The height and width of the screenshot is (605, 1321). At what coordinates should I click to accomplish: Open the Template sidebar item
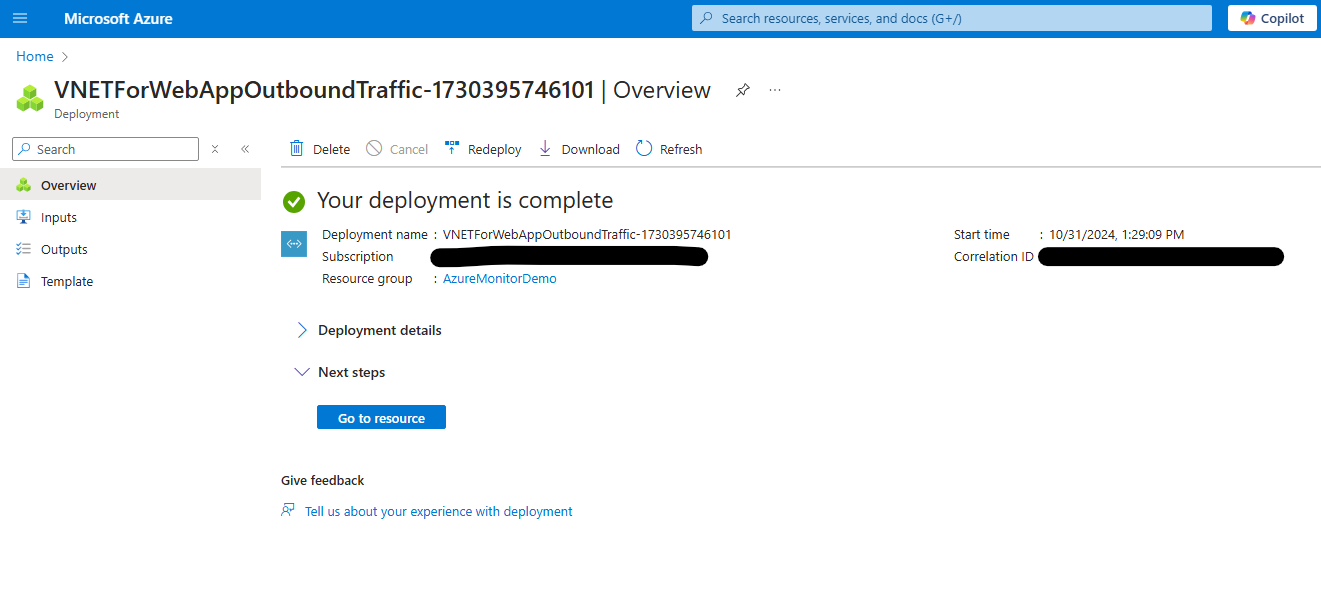pos(66,281)
